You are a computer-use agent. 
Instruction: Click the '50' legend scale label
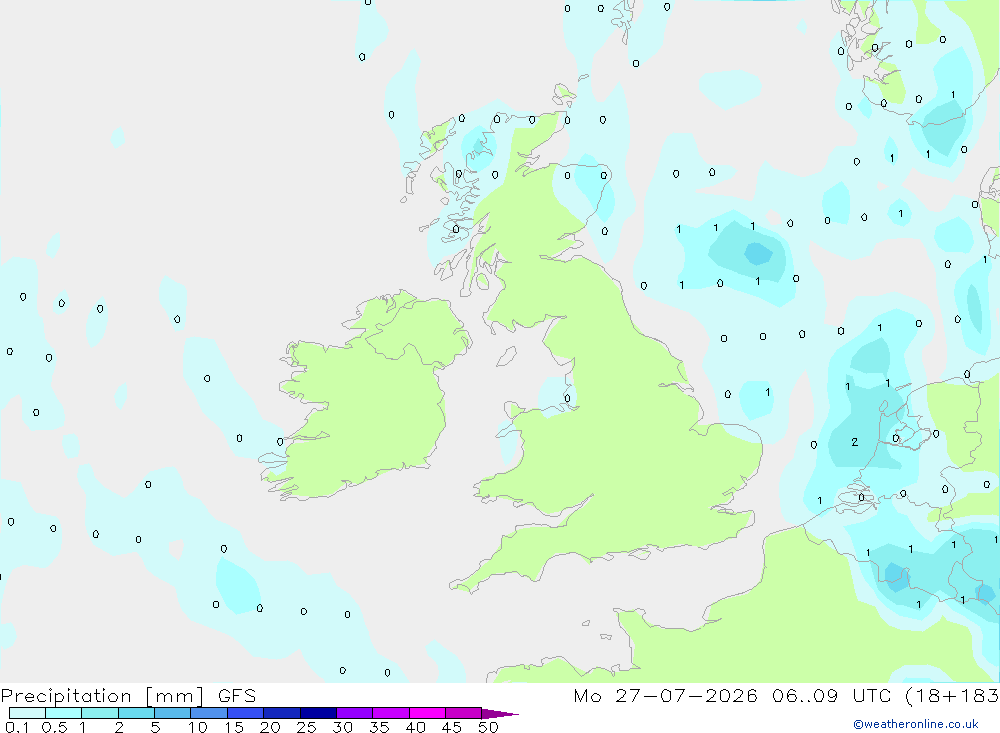[x=489, y=727]
